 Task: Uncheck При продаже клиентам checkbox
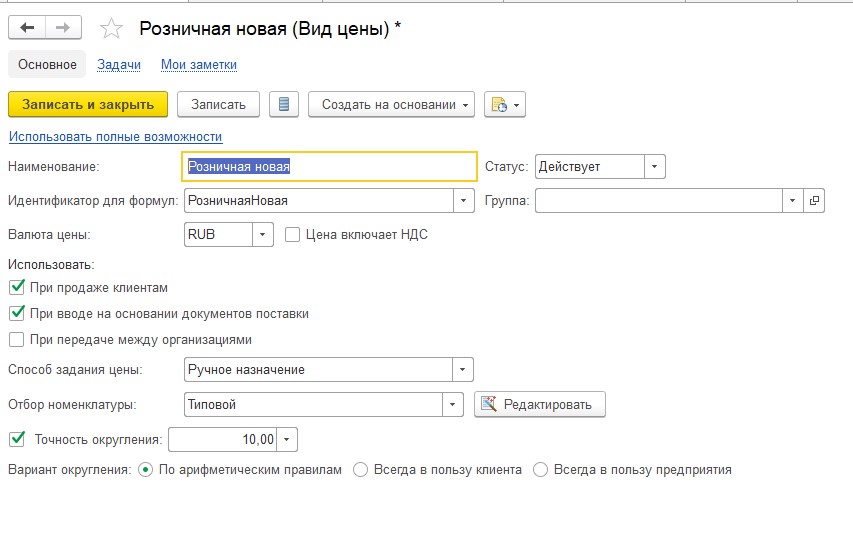[x=17, y=287]
